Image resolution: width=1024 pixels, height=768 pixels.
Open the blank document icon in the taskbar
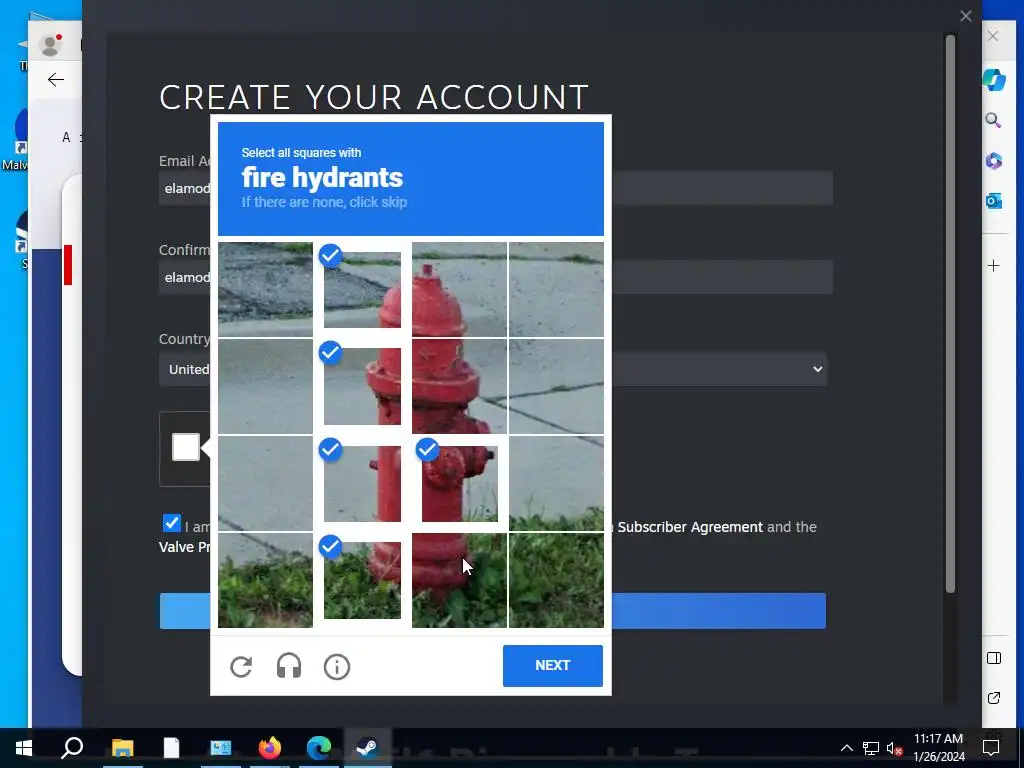point(171,748)
